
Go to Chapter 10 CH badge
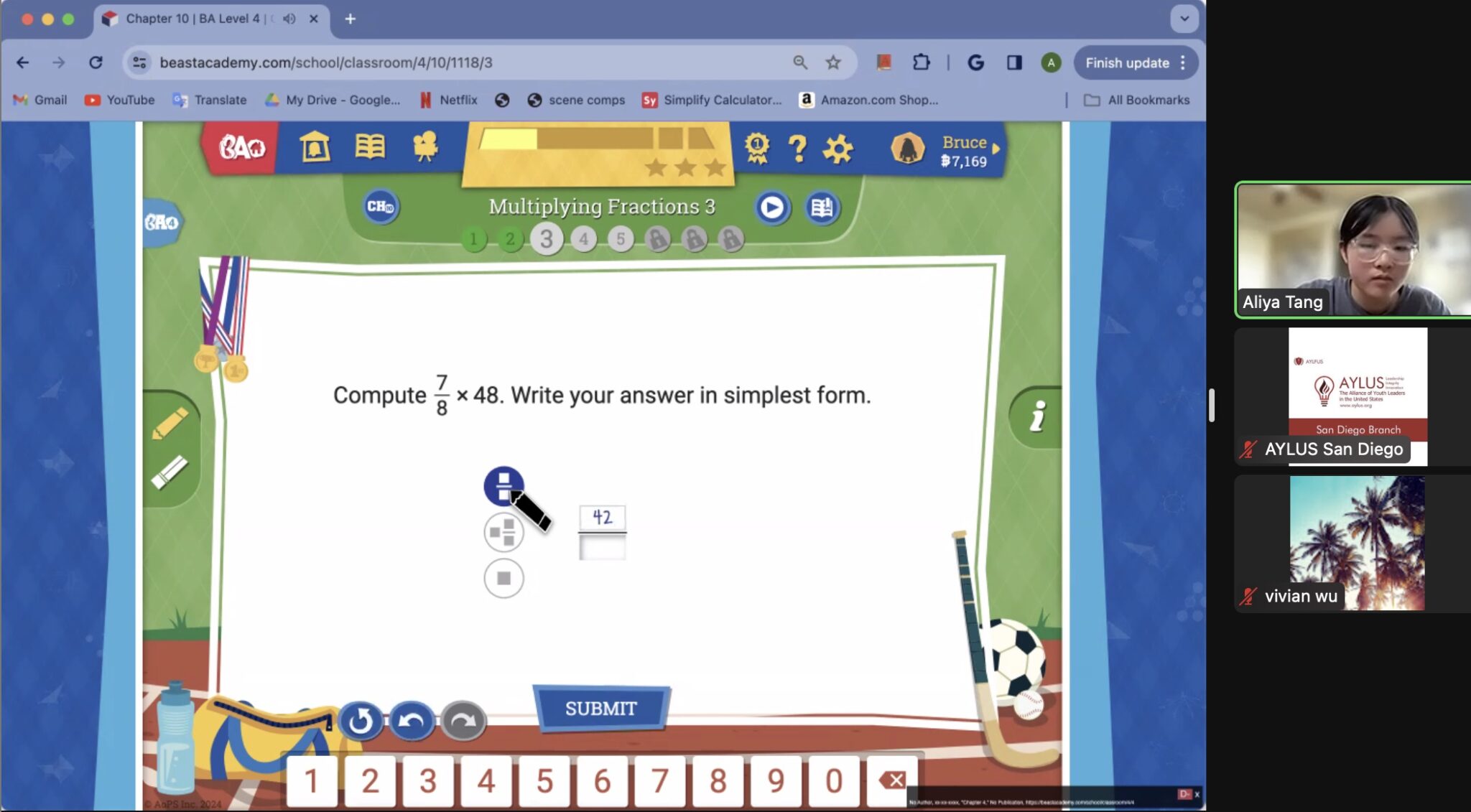[380, 207]
